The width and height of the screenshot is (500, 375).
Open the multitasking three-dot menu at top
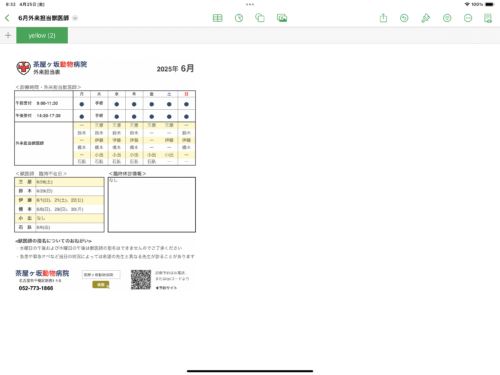point(250,4)
